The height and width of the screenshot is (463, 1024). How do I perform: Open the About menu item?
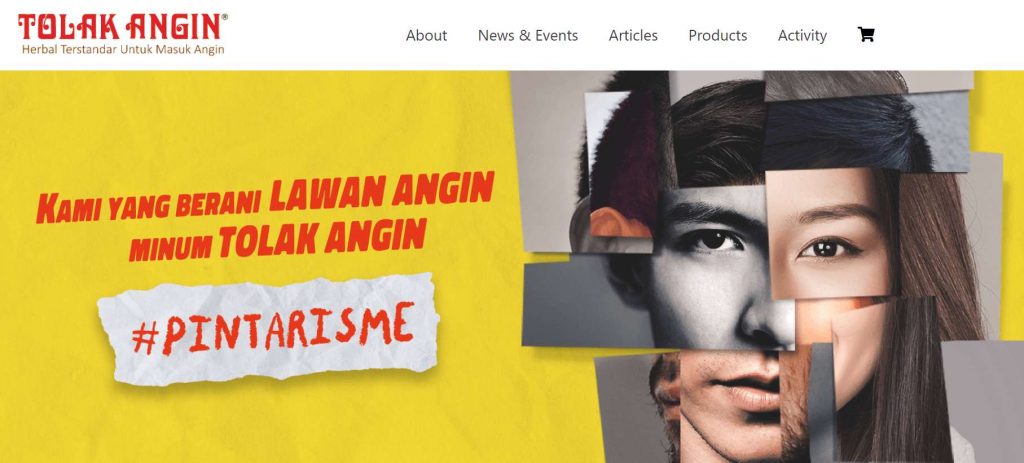pos(426,35)
